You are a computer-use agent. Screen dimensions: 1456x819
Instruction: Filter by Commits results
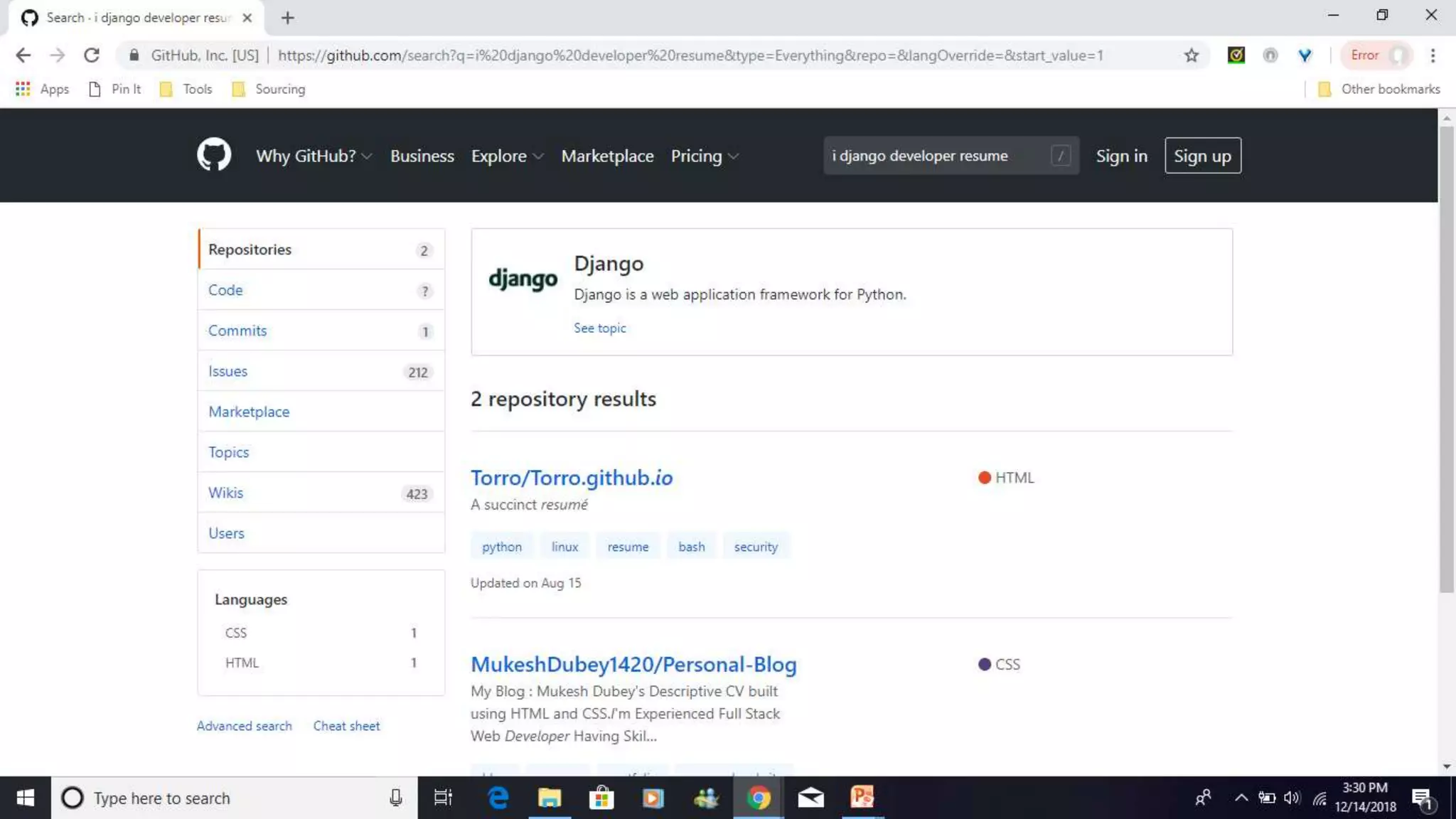click(237, 331)
